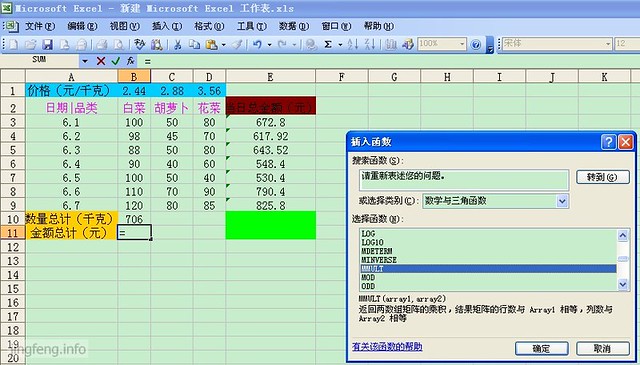
Task: Open the 数据 (Data) menu
Action: click(294, 26)
